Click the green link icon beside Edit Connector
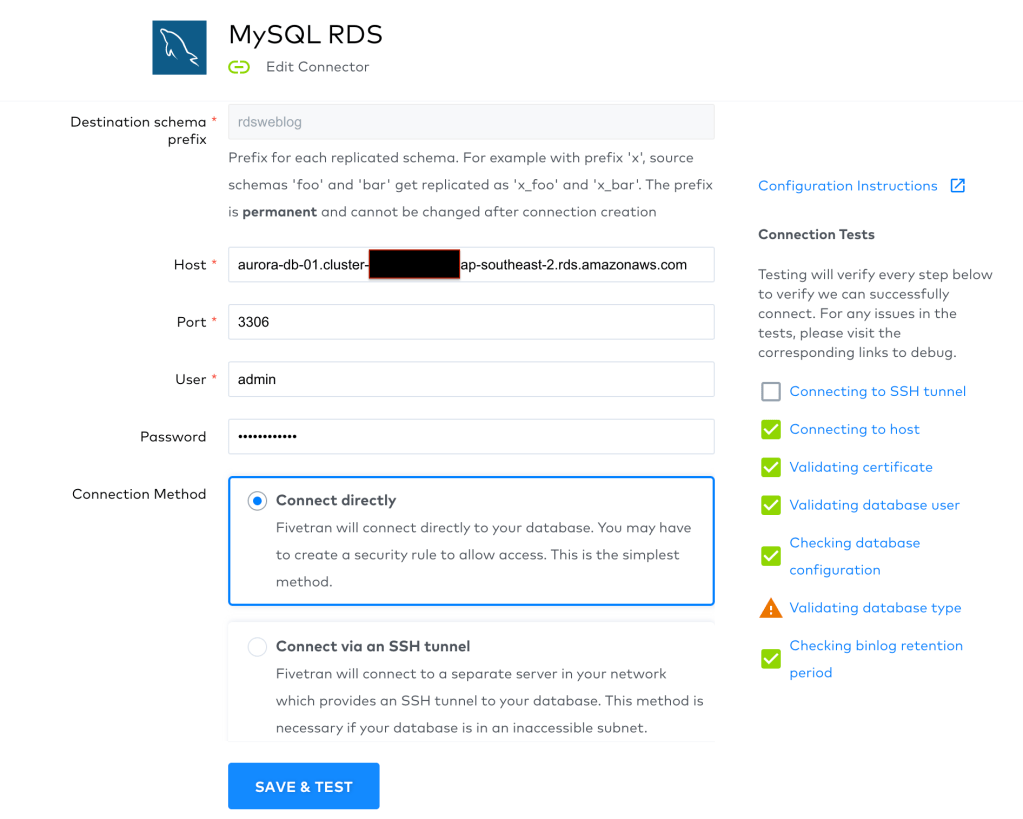Screen dimensions: 1023x819 click(x=239, y=67)
